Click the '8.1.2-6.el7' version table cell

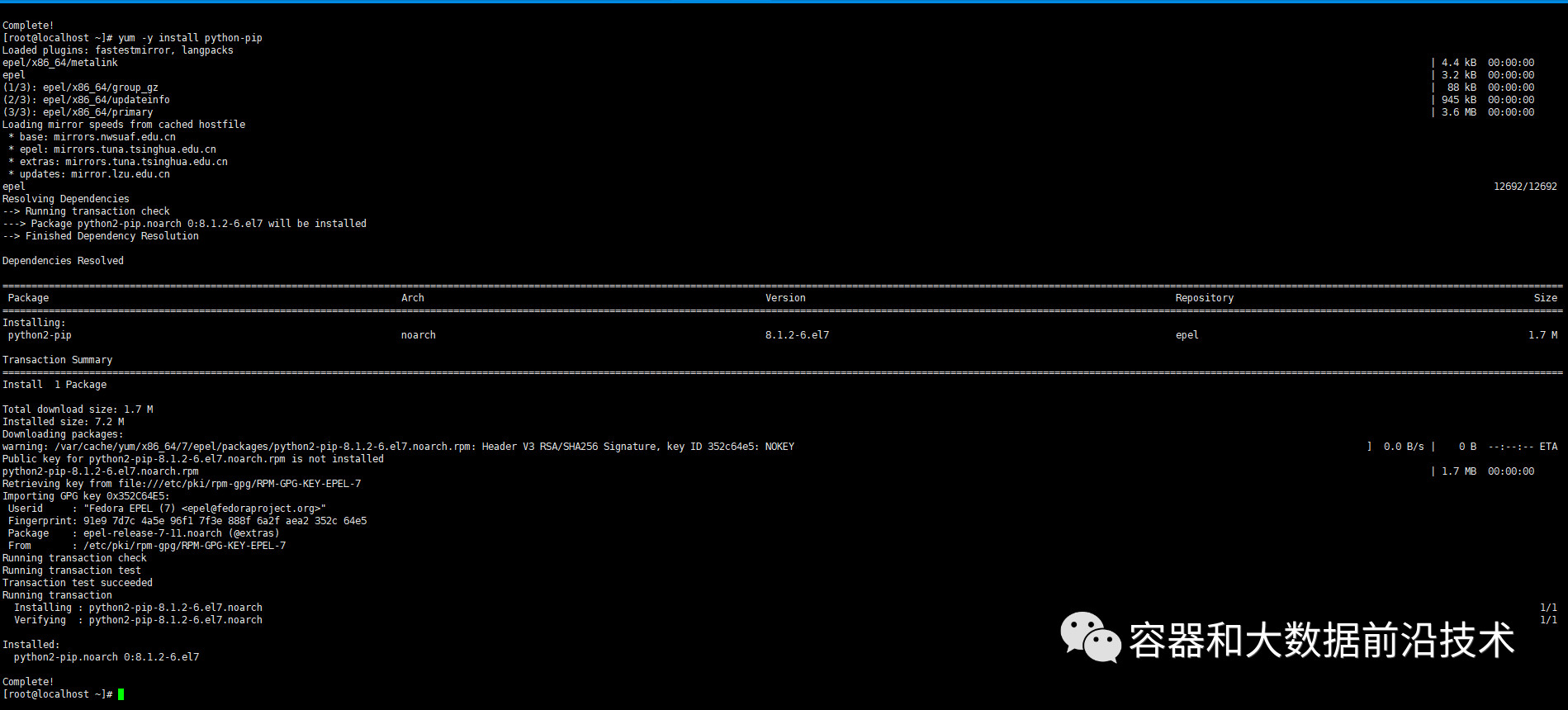pyautogui.click(x=797, y=335)
